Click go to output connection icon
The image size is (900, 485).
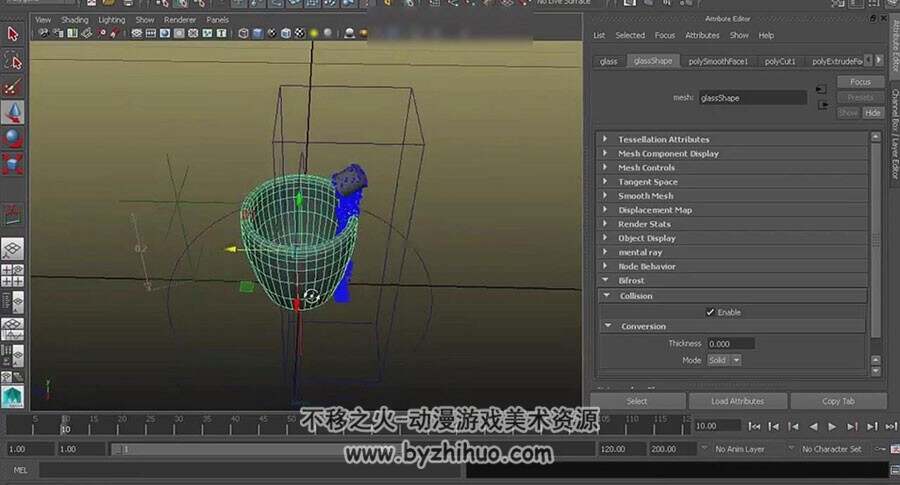(823, 105)
